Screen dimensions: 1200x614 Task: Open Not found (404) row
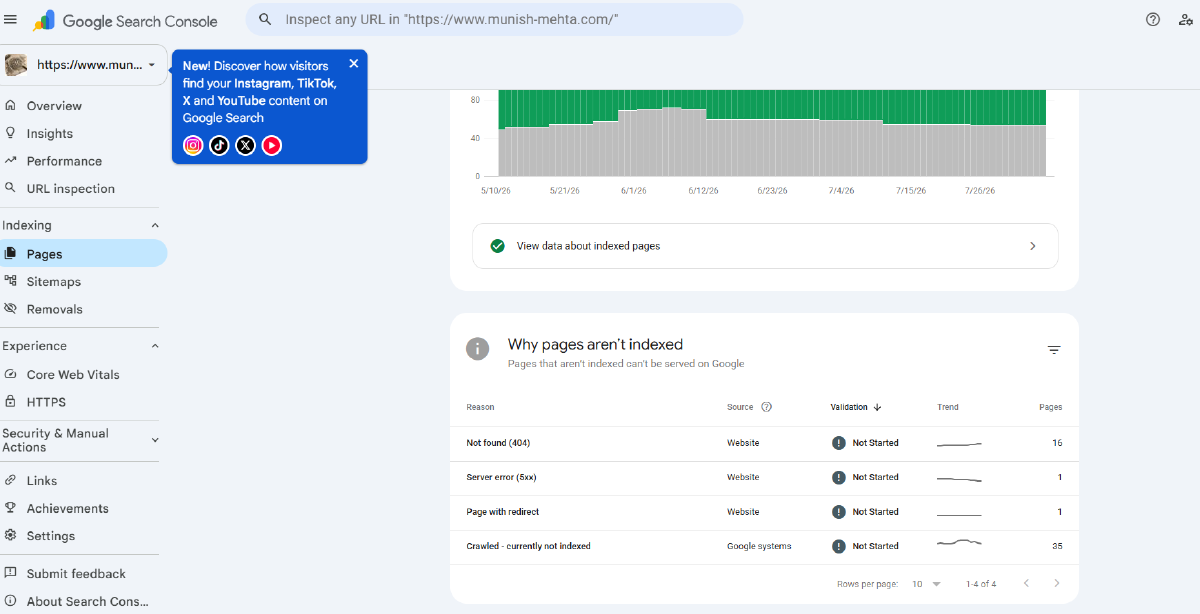(764, 443)
